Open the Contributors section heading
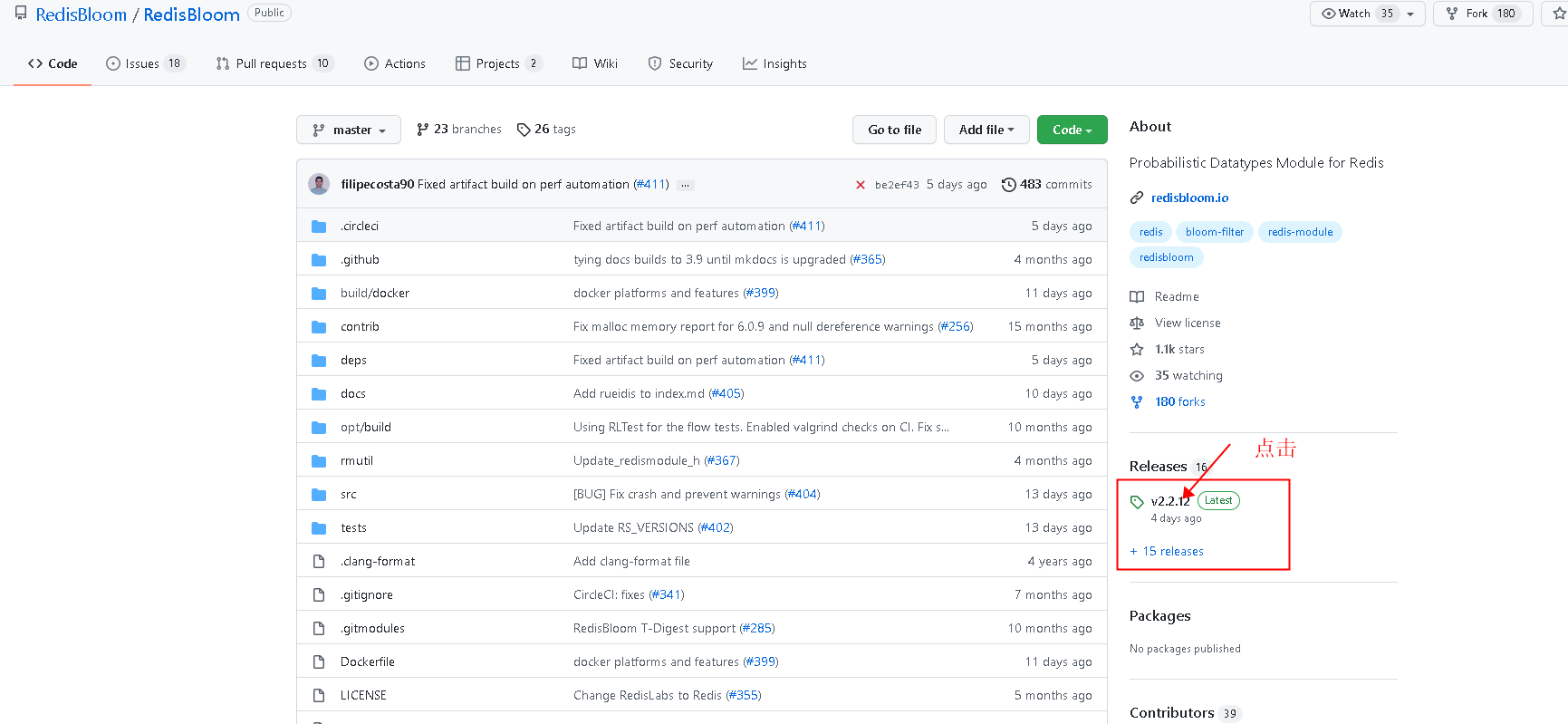This screenshot has width=1568, height=724. pos(1171,713)
